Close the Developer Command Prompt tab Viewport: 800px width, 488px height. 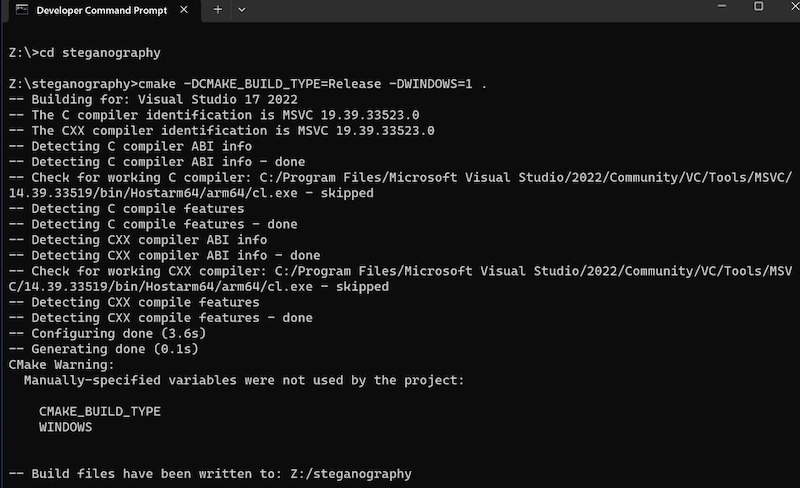click(184, 10)
